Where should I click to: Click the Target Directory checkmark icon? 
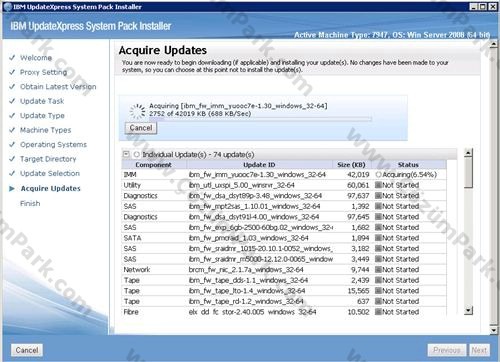[x=12, y=159]
